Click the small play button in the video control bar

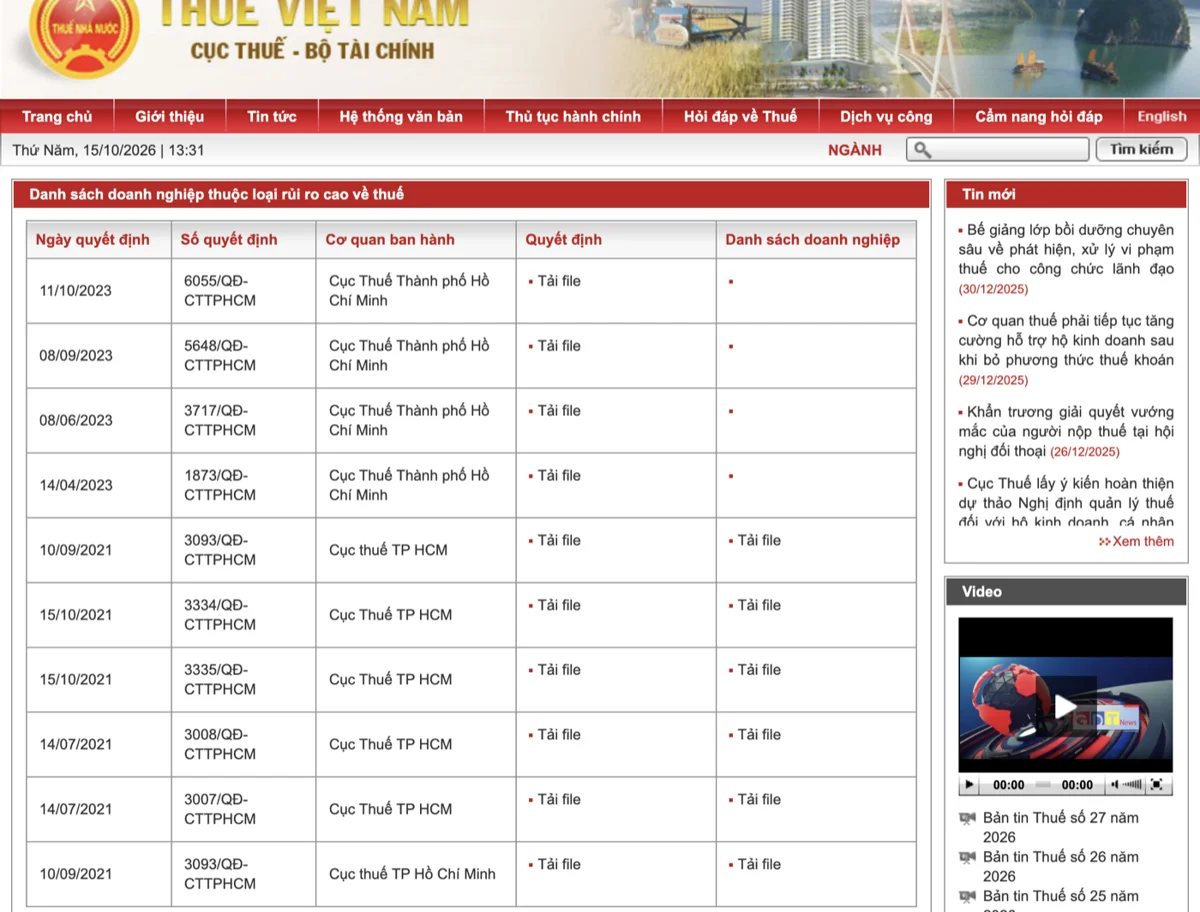point(969,785)
